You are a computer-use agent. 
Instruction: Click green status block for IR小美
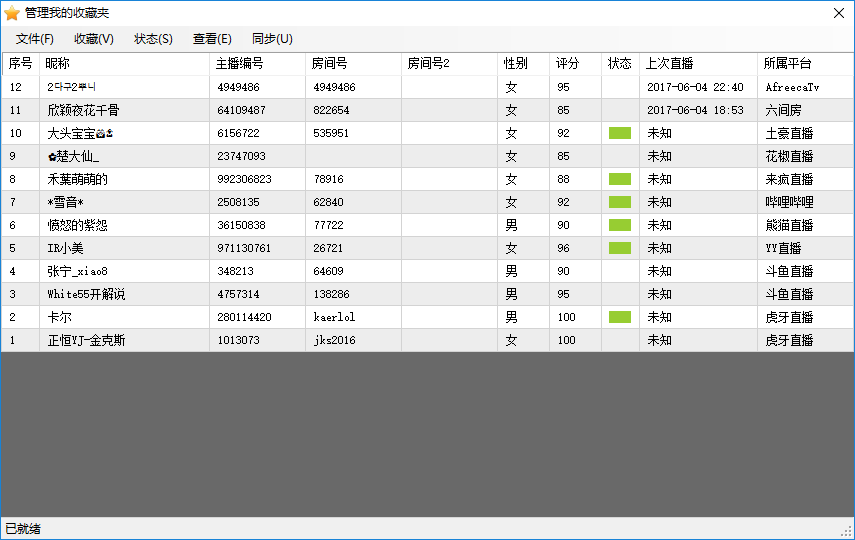pyautogui.click(x=620, y=248)
